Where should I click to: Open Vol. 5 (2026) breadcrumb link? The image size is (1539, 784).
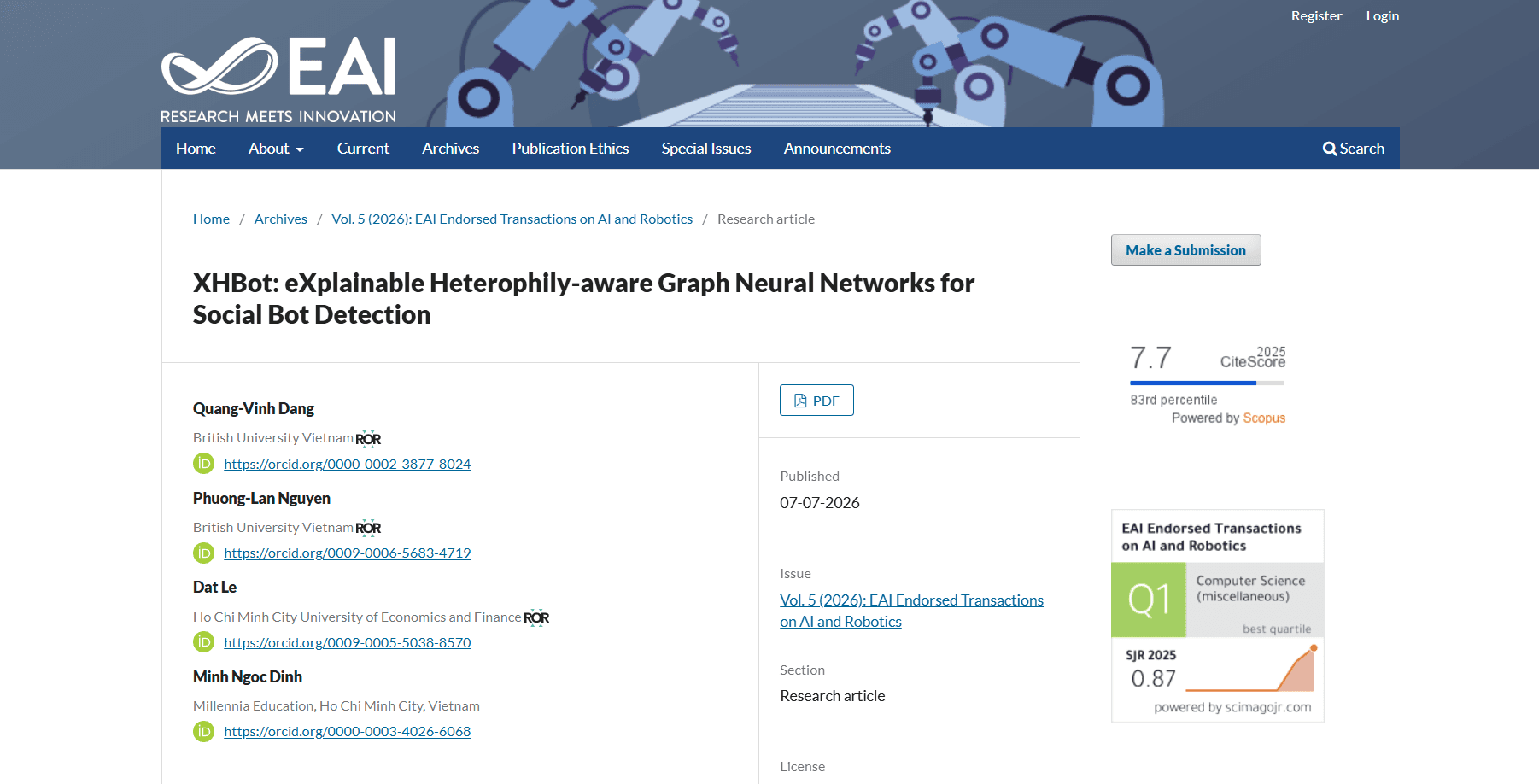point(512,219)
